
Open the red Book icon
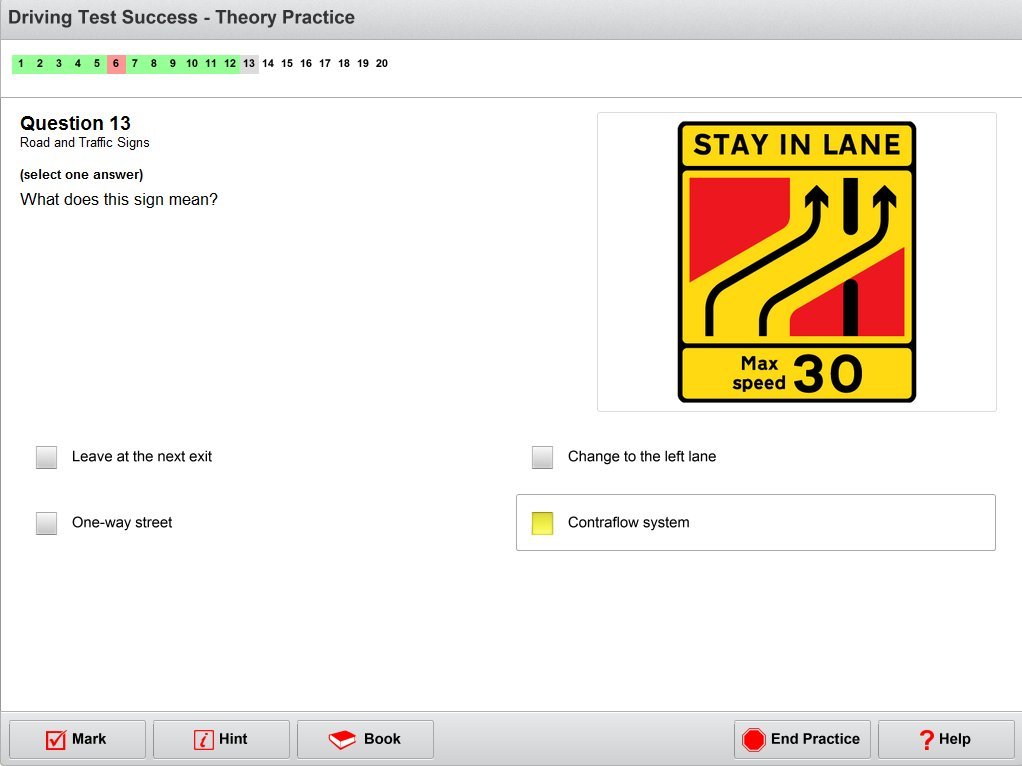click(x=343, y=740)
